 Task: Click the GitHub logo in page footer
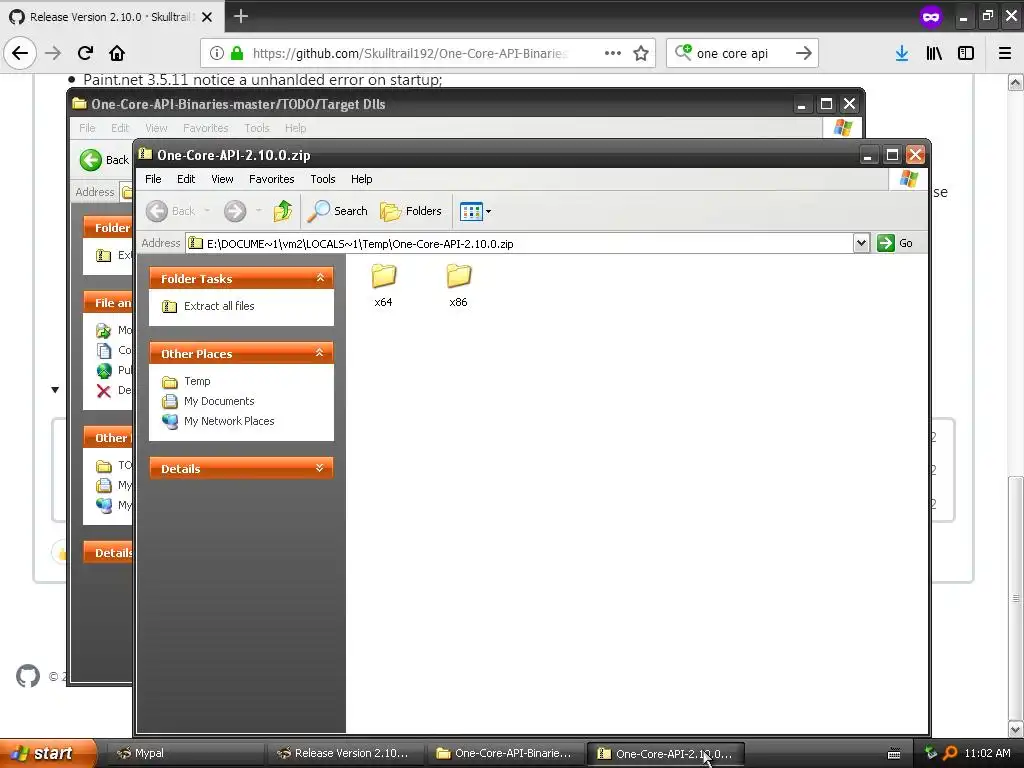[x=28, y=676]
